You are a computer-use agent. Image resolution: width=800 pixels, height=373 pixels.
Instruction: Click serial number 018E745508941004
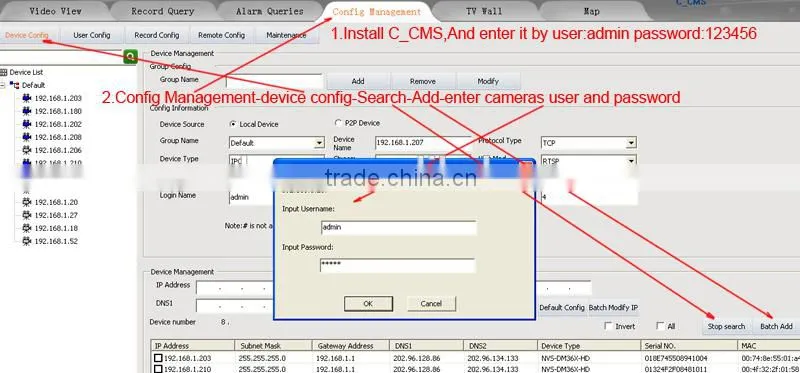(676, 358)
